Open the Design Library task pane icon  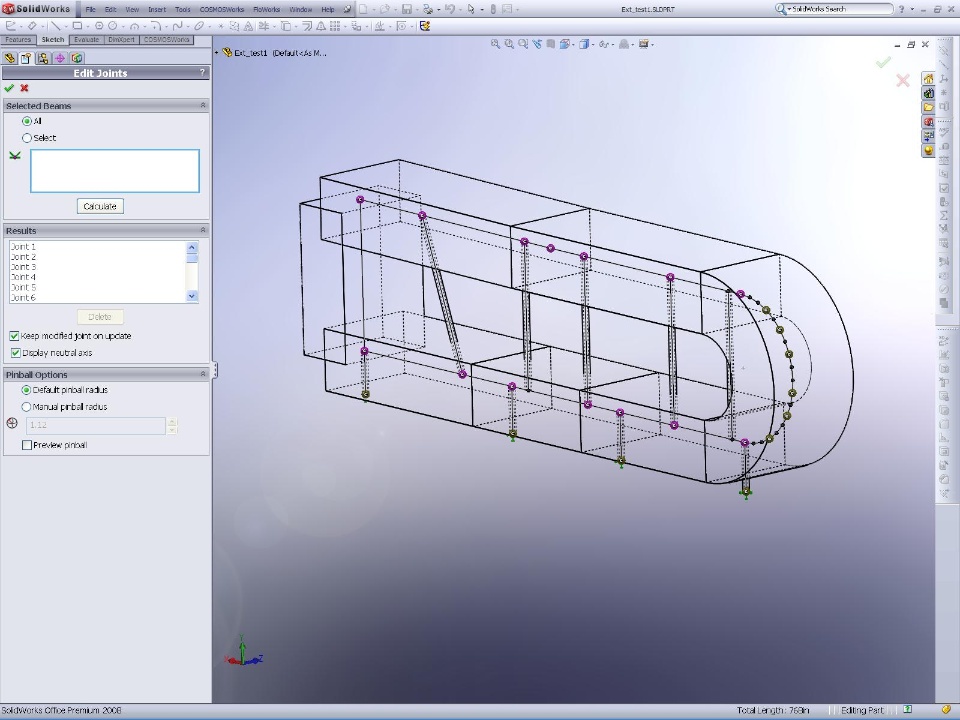[928, 93]
